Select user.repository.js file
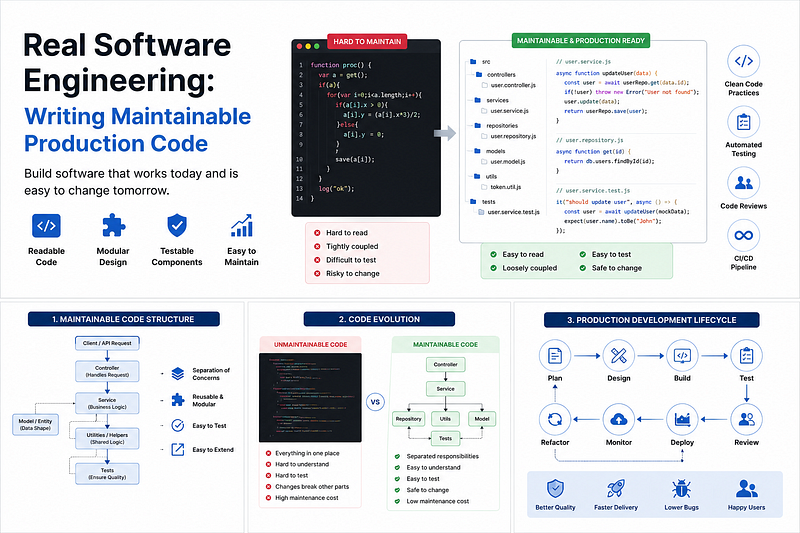 point(509,136)
